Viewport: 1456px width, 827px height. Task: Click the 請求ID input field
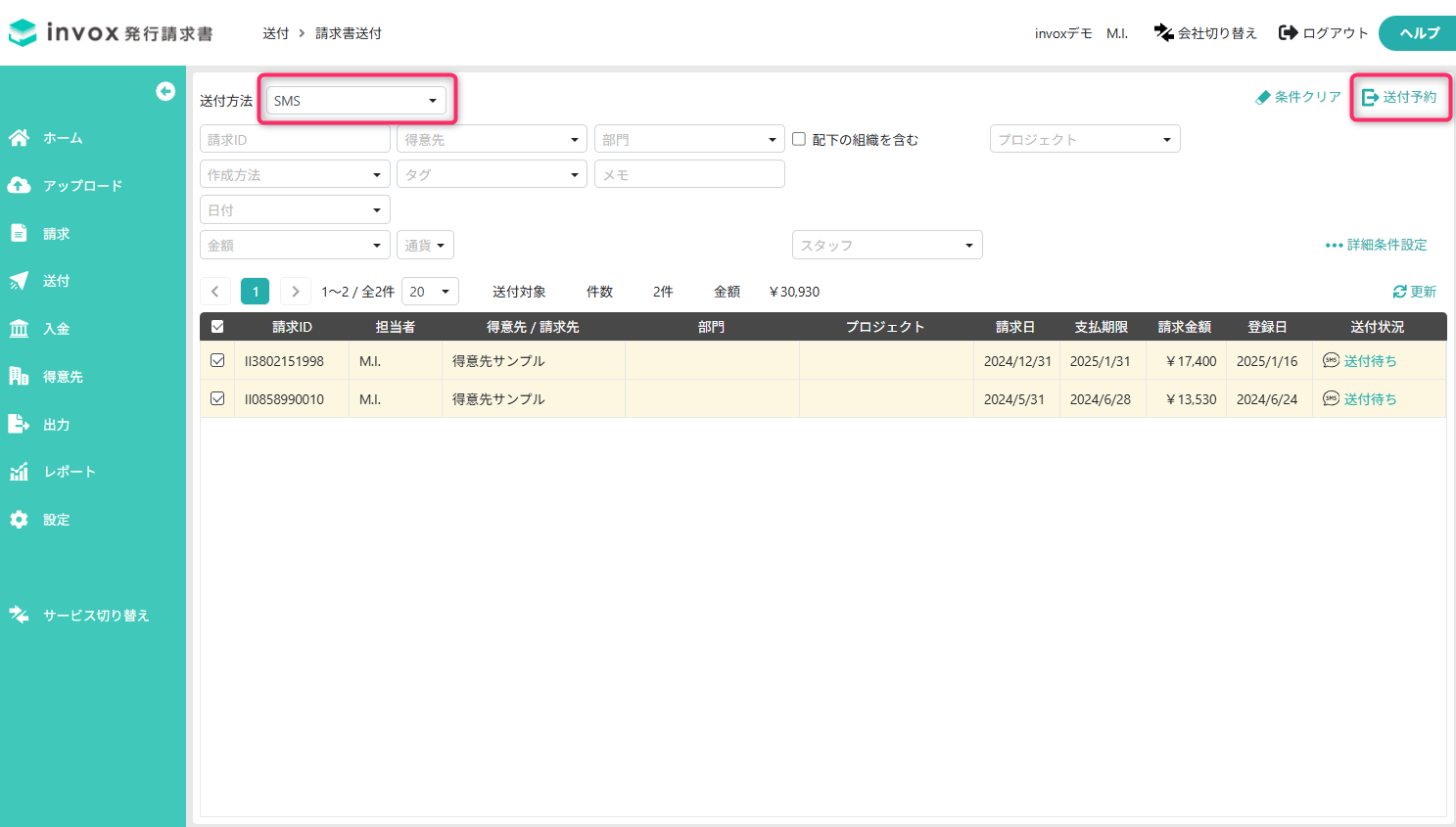295,139
